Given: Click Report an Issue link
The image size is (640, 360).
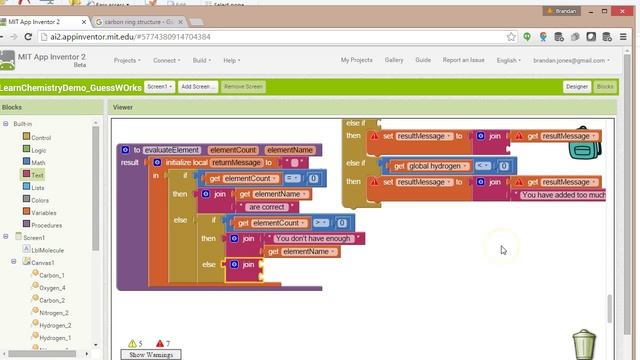Looking at the screenshot, I should tap(463, 60).
